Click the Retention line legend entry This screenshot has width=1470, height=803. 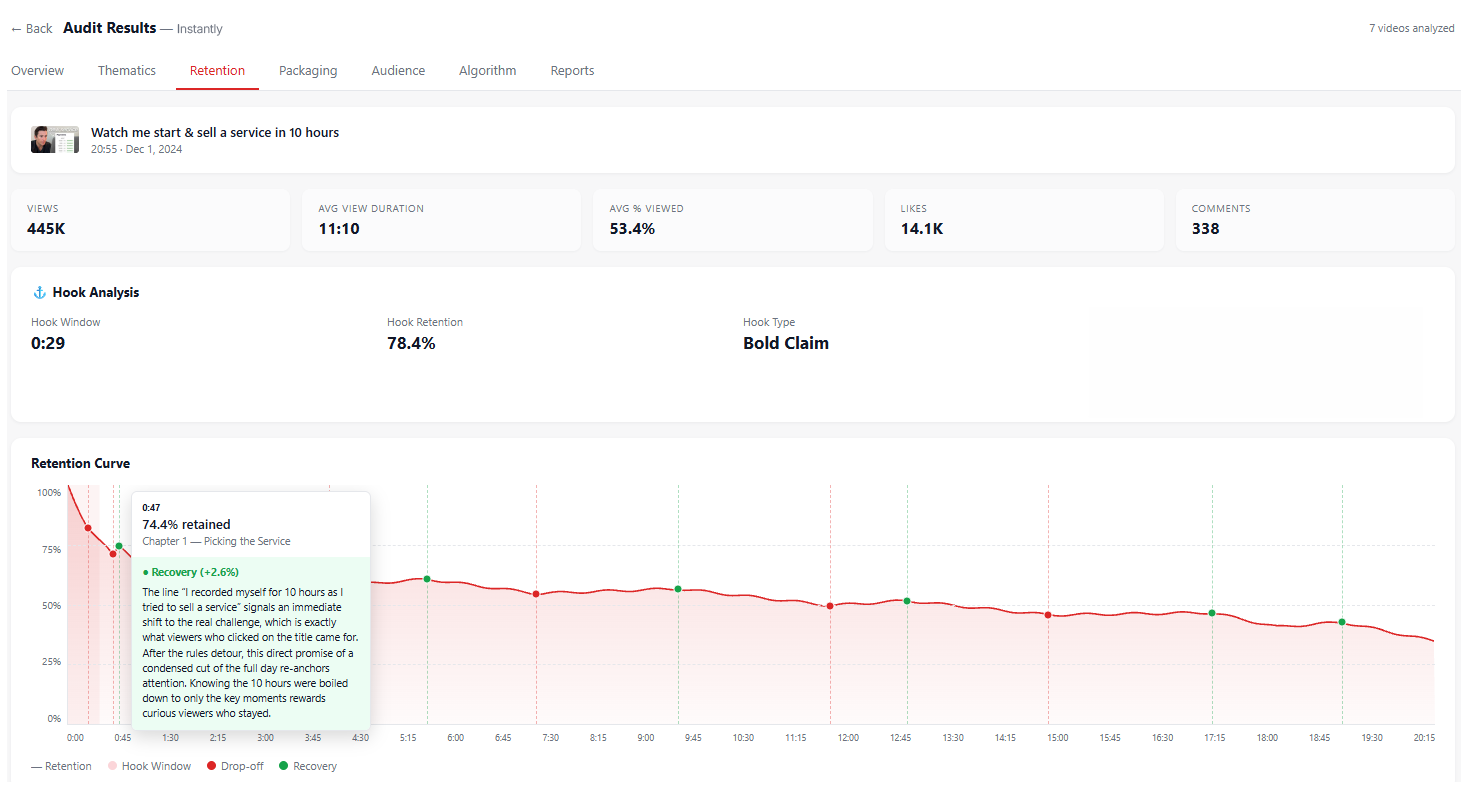(x=61, y=767)
